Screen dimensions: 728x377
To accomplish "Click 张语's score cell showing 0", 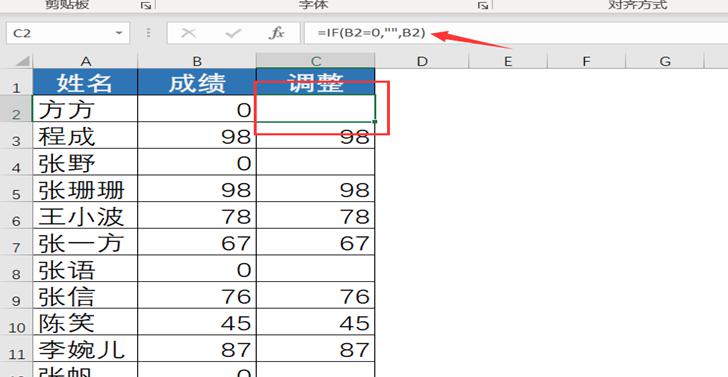I will tap(197, 269).
